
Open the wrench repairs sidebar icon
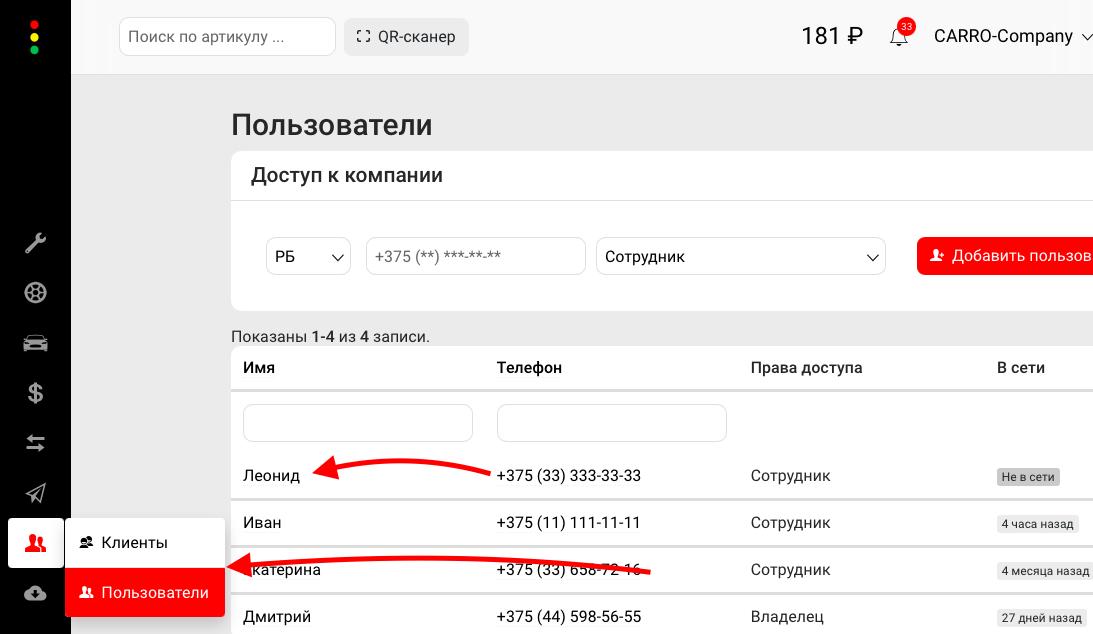[36, 242]
